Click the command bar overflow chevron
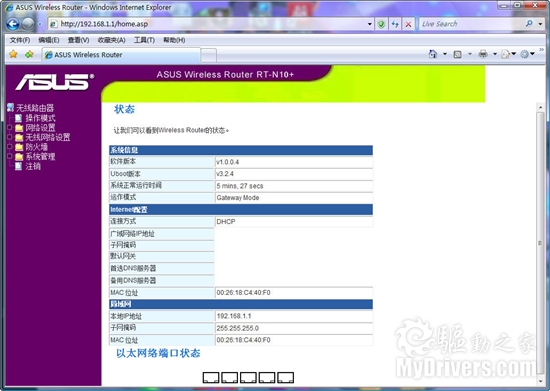 coord(541,50)
